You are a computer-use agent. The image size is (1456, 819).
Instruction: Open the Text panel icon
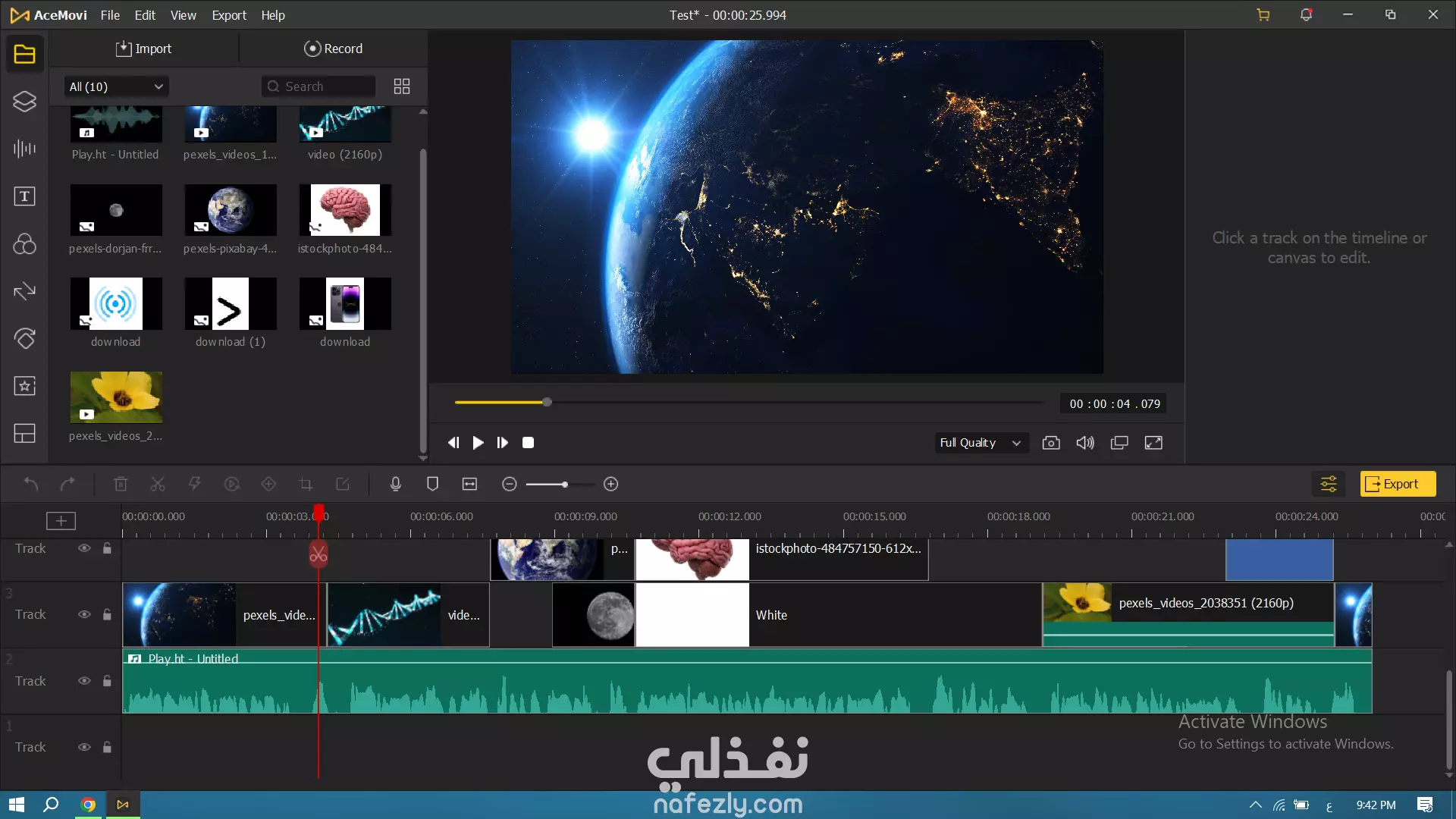pos(24,196)
